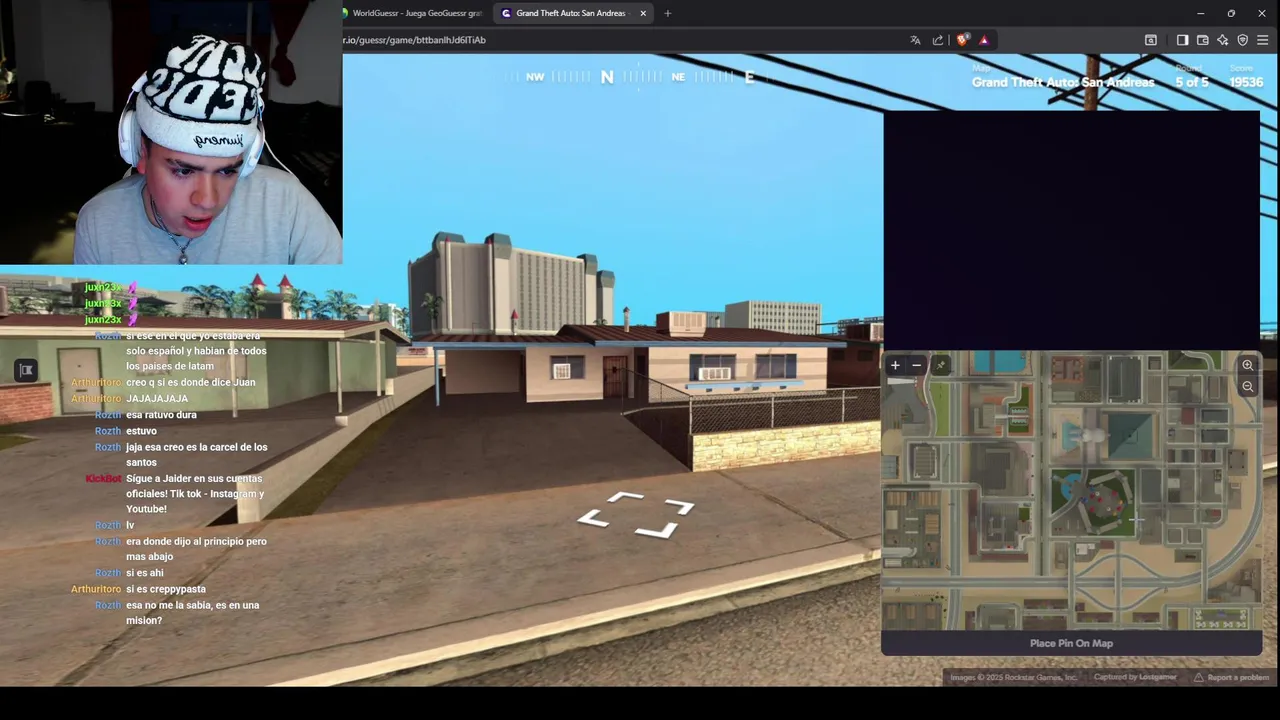Viewport: 1280px width, 720px height.
Task: Click the Grand Theft Auto: San Andreas map title
Action: click(x=1063, y=82)
